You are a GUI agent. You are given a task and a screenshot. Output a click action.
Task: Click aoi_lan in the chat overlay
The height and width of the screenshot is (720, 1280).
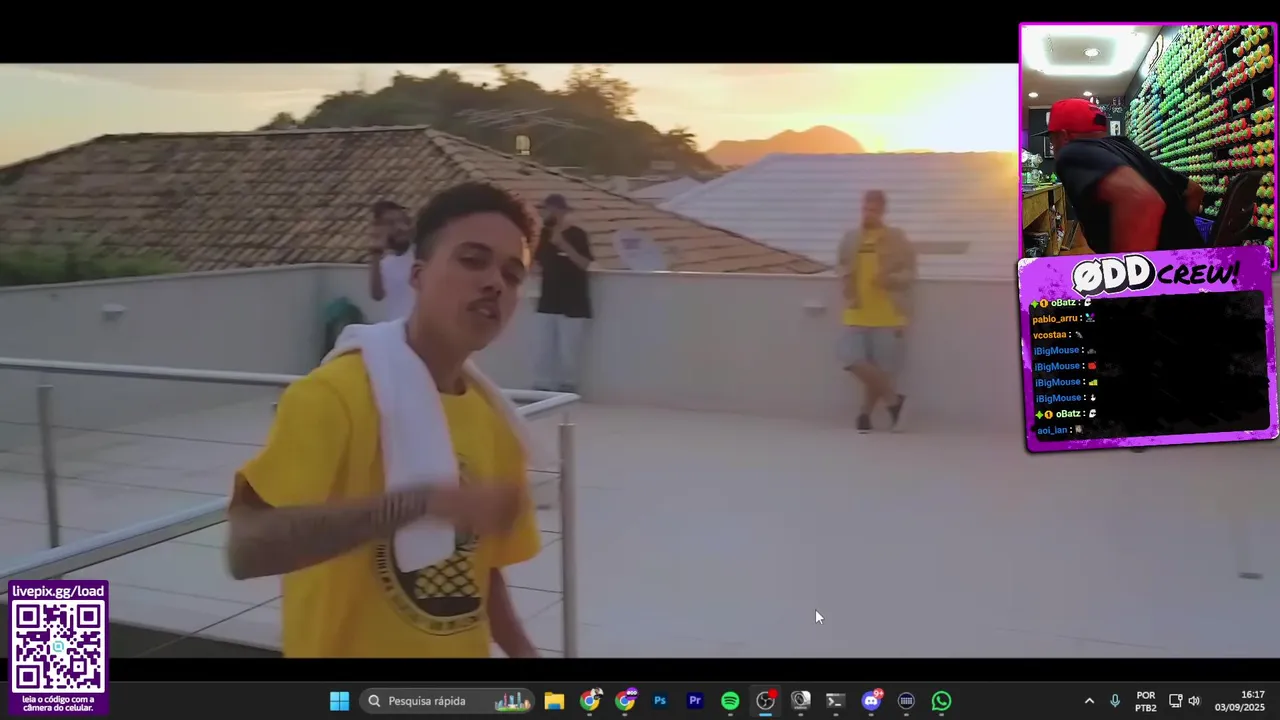click(1052, 430)
